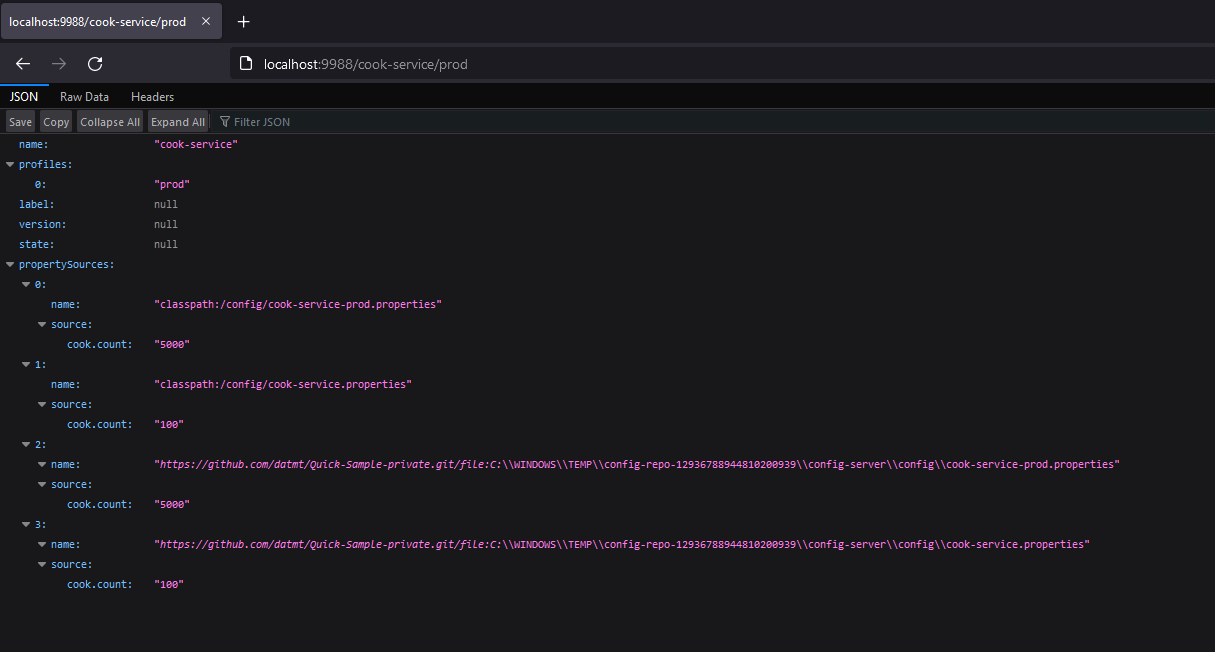Collapse the first source node showing cook.count 5000
Viewport: 1215px width, 652px height.
pyautogui.click(x=41, y=323)
